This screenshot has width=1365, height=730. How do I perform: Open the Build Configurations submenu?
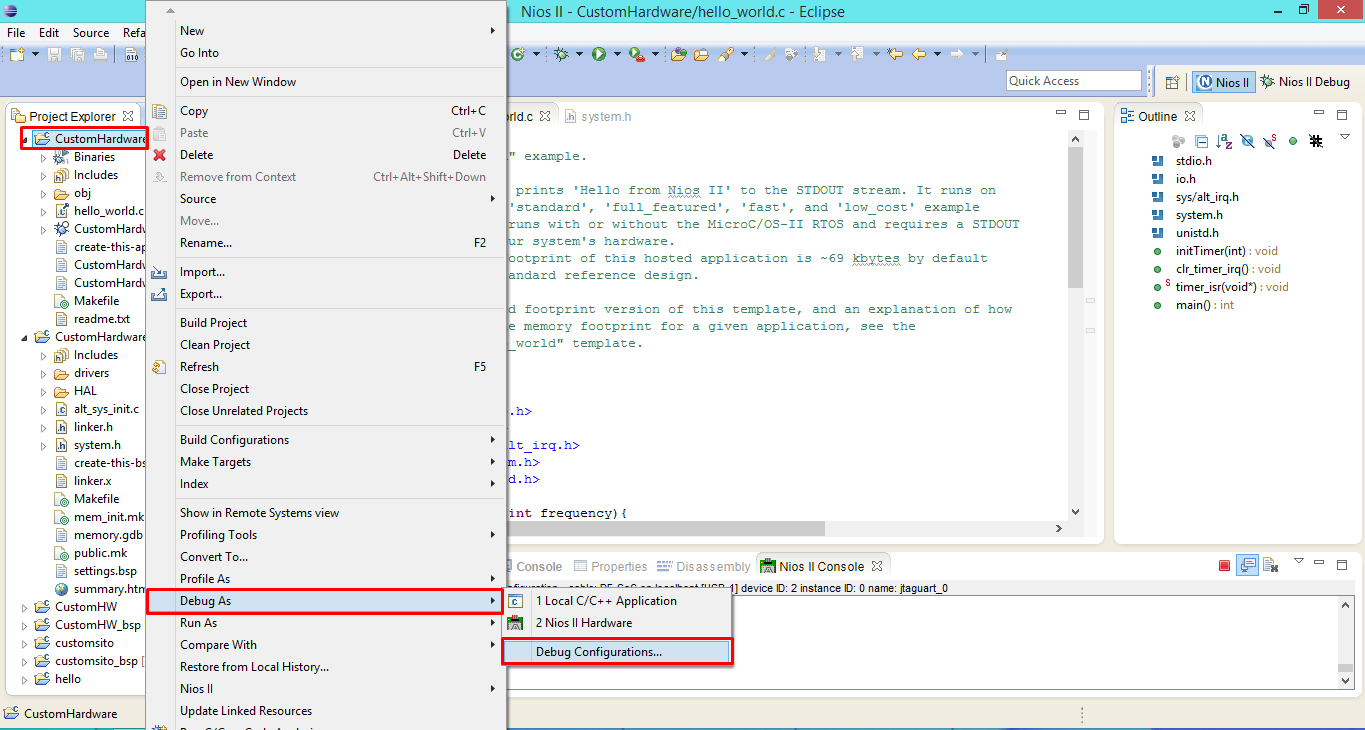(326, 440)
